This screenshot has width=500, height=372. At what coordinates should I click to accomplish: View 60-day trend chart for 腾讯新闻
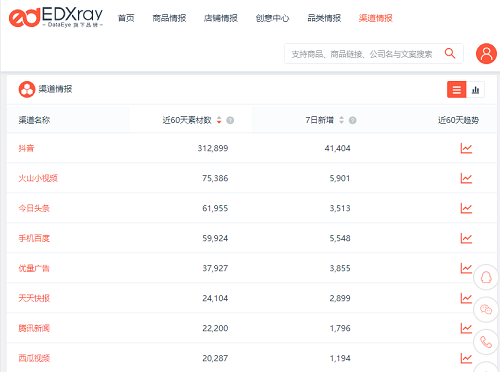coord(466,328)
